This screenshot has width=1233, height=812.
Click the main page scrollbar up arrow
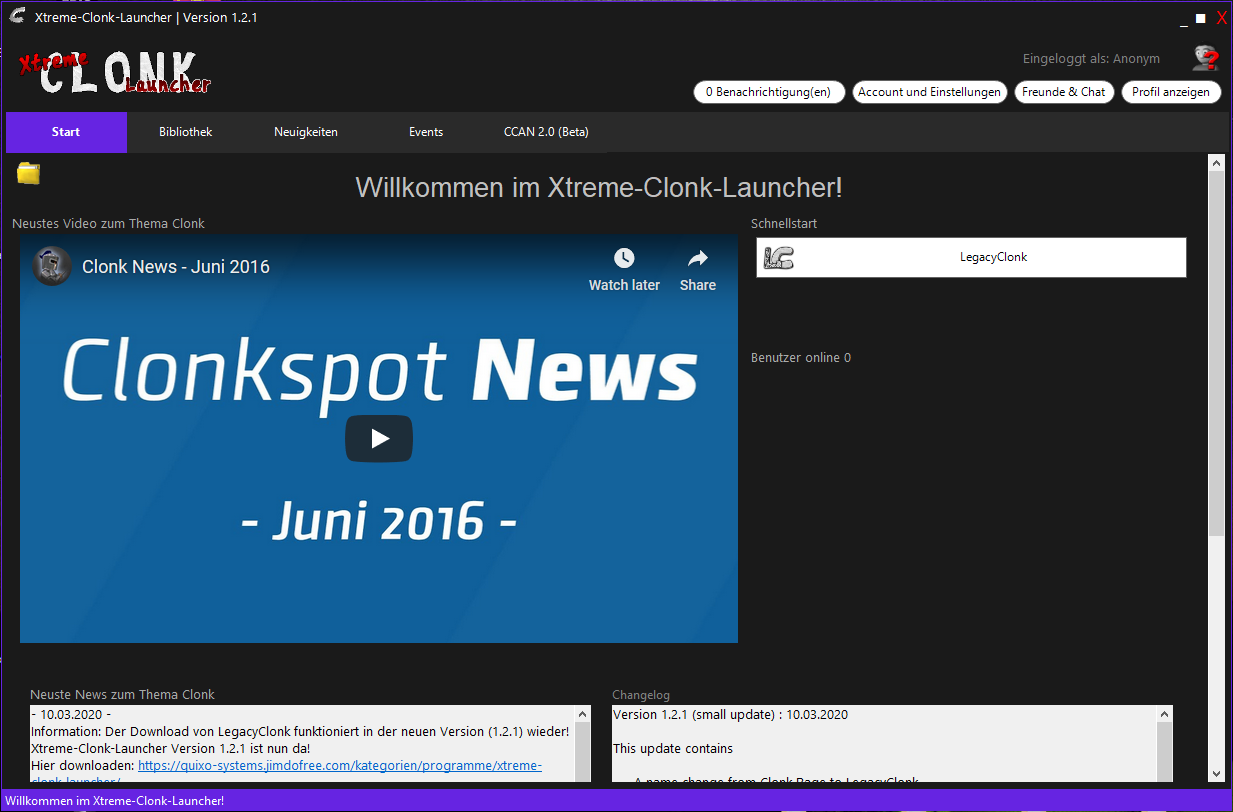point(1216,162)
